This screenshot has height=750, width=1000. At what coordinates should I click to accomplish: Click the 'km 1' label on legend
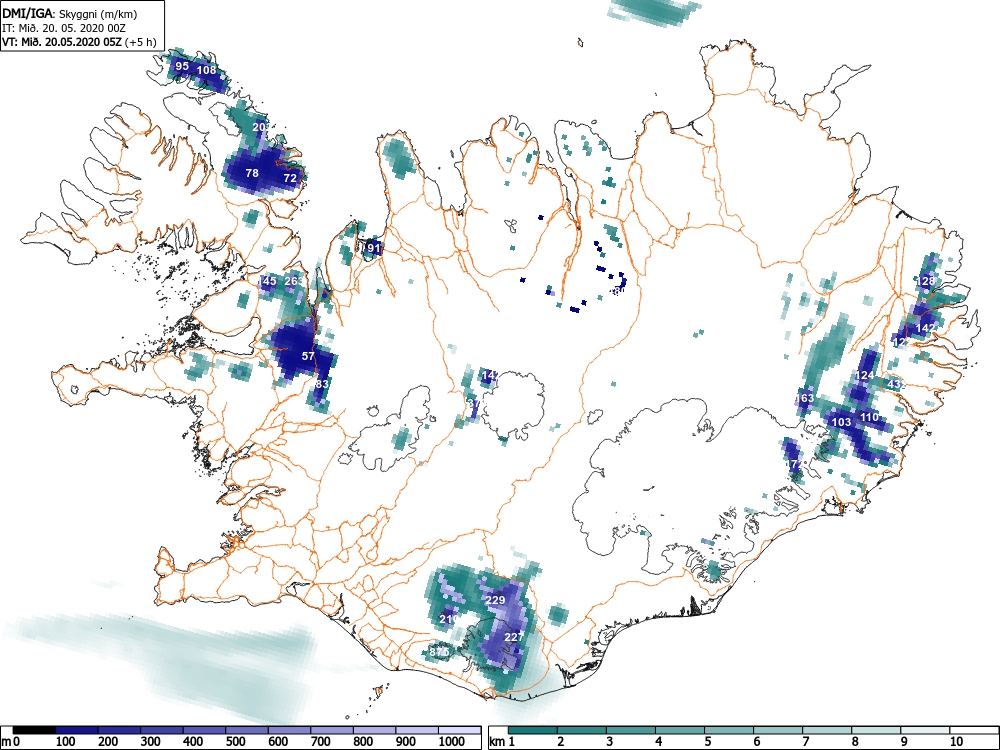502,742
